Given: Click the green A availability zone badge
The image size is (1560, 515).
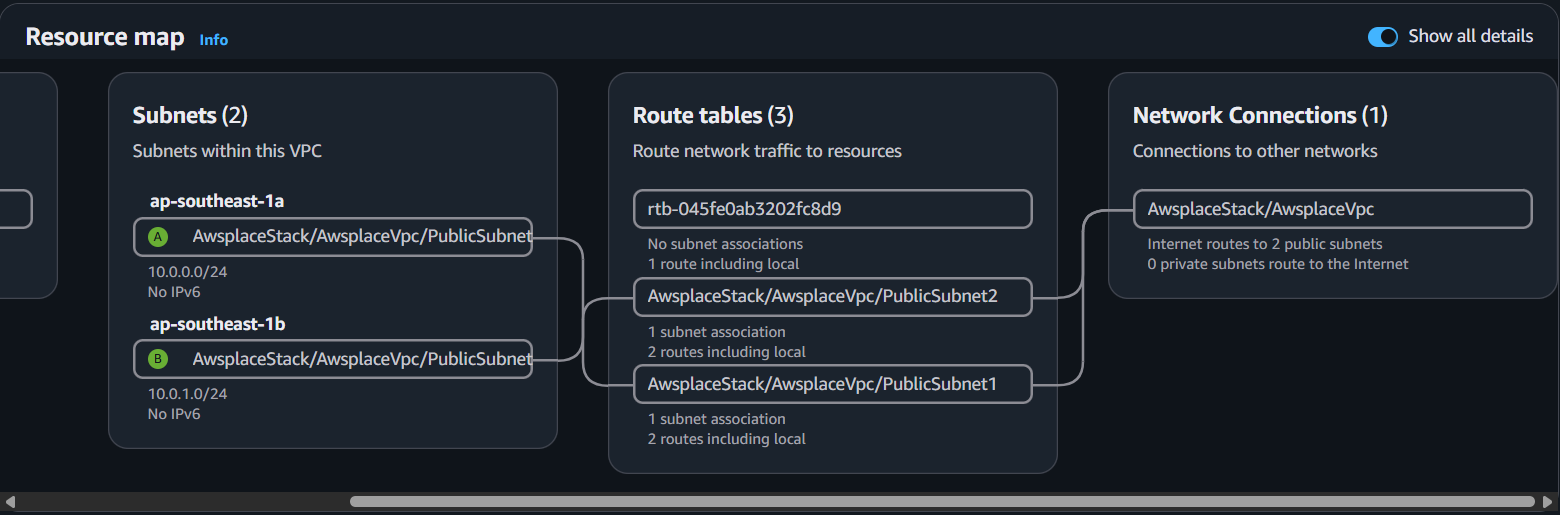Looking at the screenshot, I should [158, 237].
